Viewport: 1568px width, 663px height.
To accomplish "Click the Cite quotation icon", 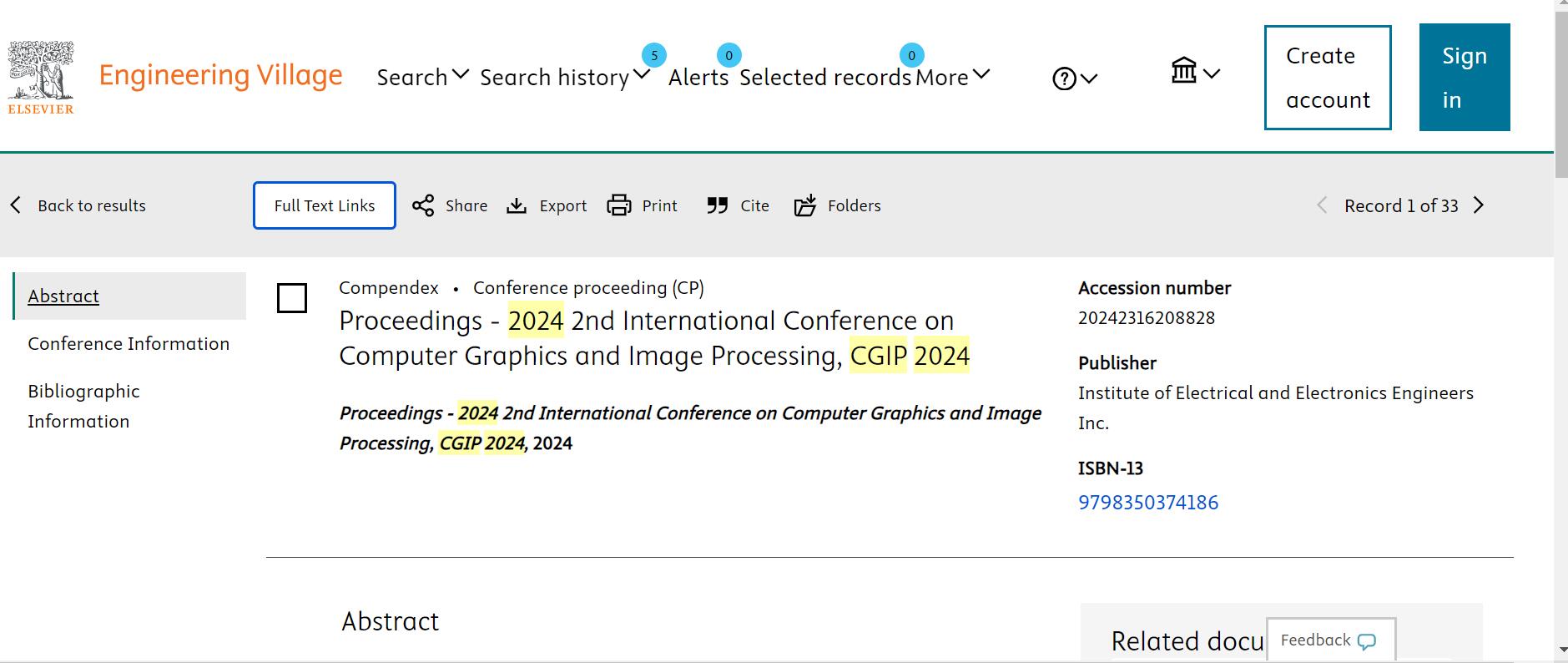I will [717, 205].
